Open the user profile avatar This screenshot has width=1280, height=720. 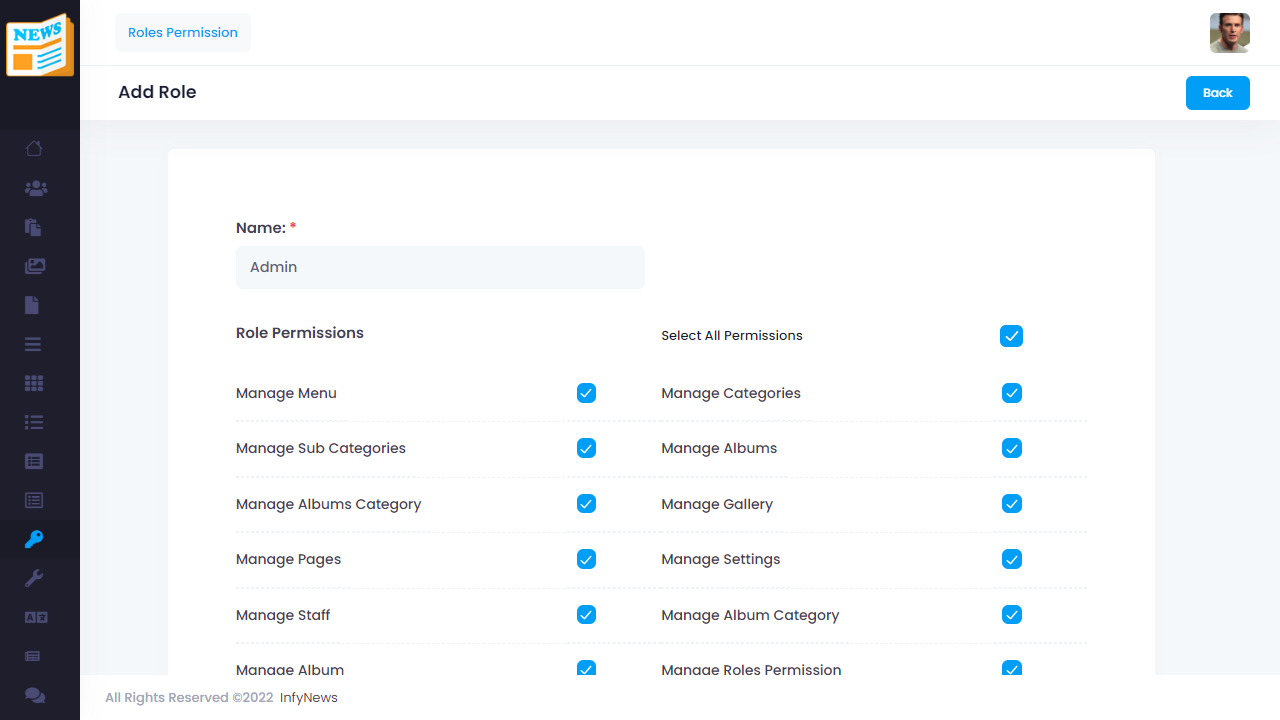pyautogui.click(x=1230, y=33)
